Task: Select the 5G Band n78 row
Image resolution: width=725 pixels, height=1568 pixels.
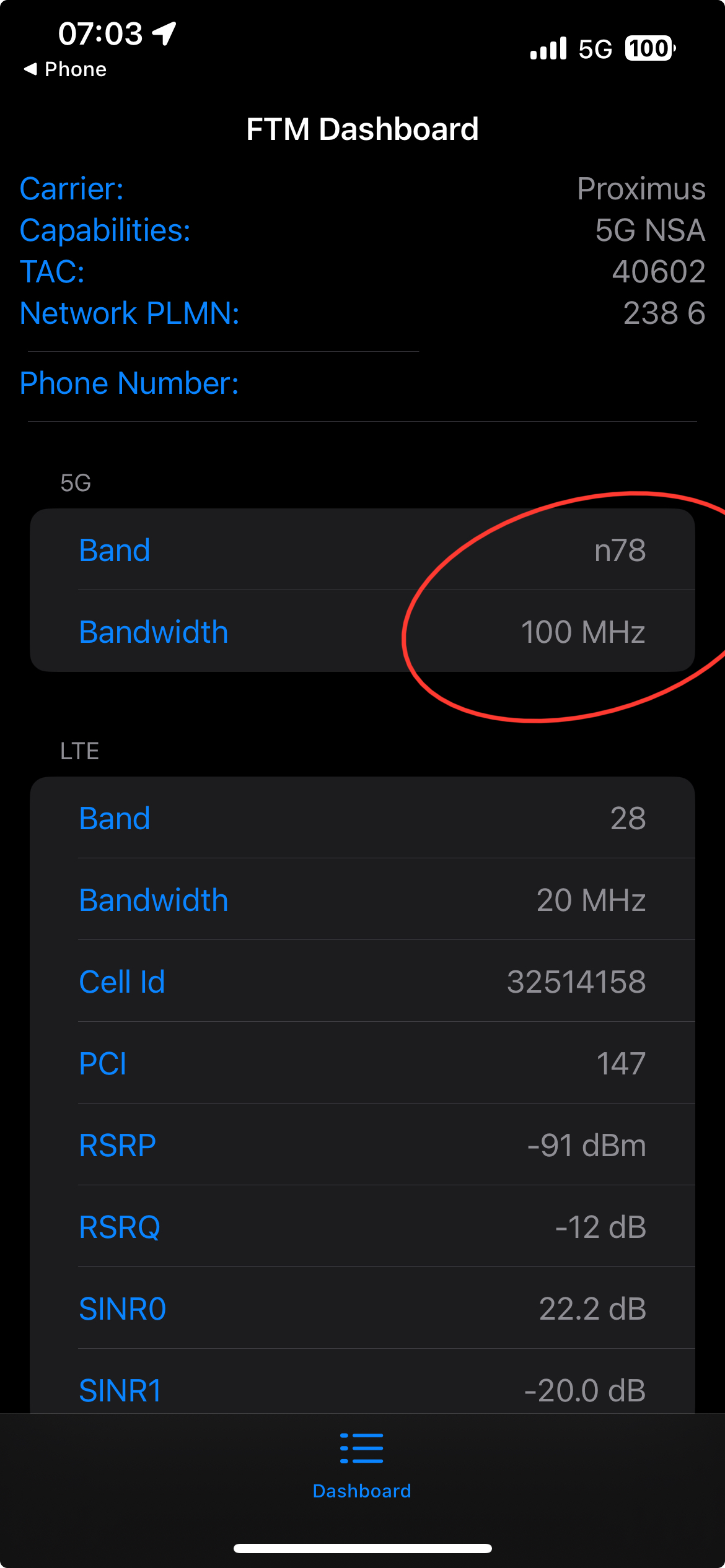Action: (x=362, y=550)
